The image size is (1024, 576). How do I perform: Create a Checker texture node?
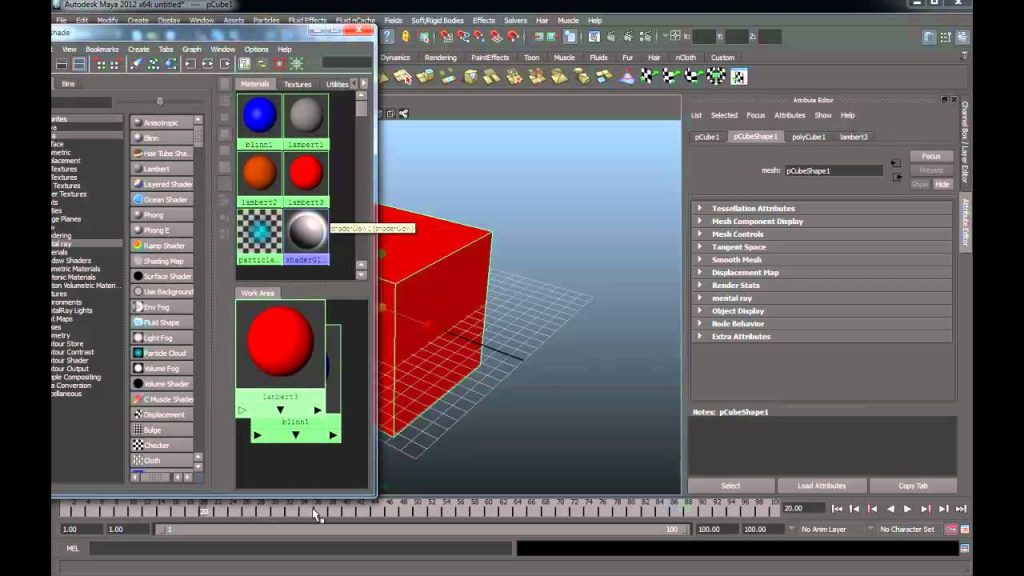pyautogui.click(x=162, y=445)
